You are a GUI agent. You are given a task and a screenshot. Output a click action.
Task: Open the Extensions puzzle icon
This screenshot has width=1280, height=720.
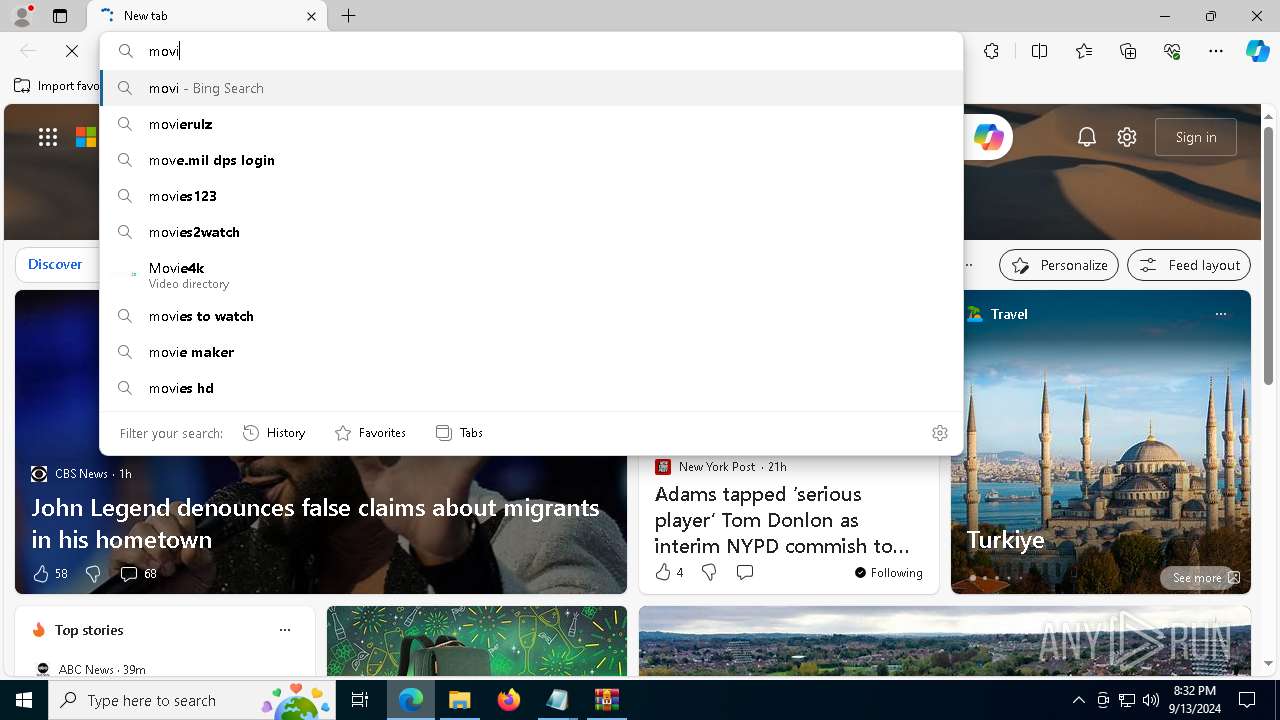point(991,51)
